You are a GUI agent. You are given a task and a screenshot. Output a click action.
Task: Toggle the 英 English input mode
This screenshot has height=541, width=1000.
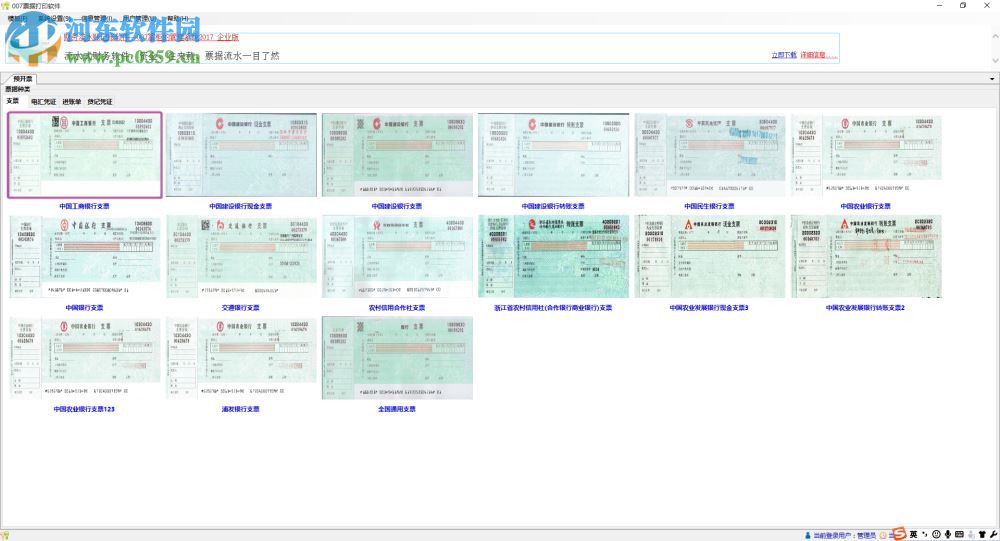pyautogui.click(x=913, y=534)
